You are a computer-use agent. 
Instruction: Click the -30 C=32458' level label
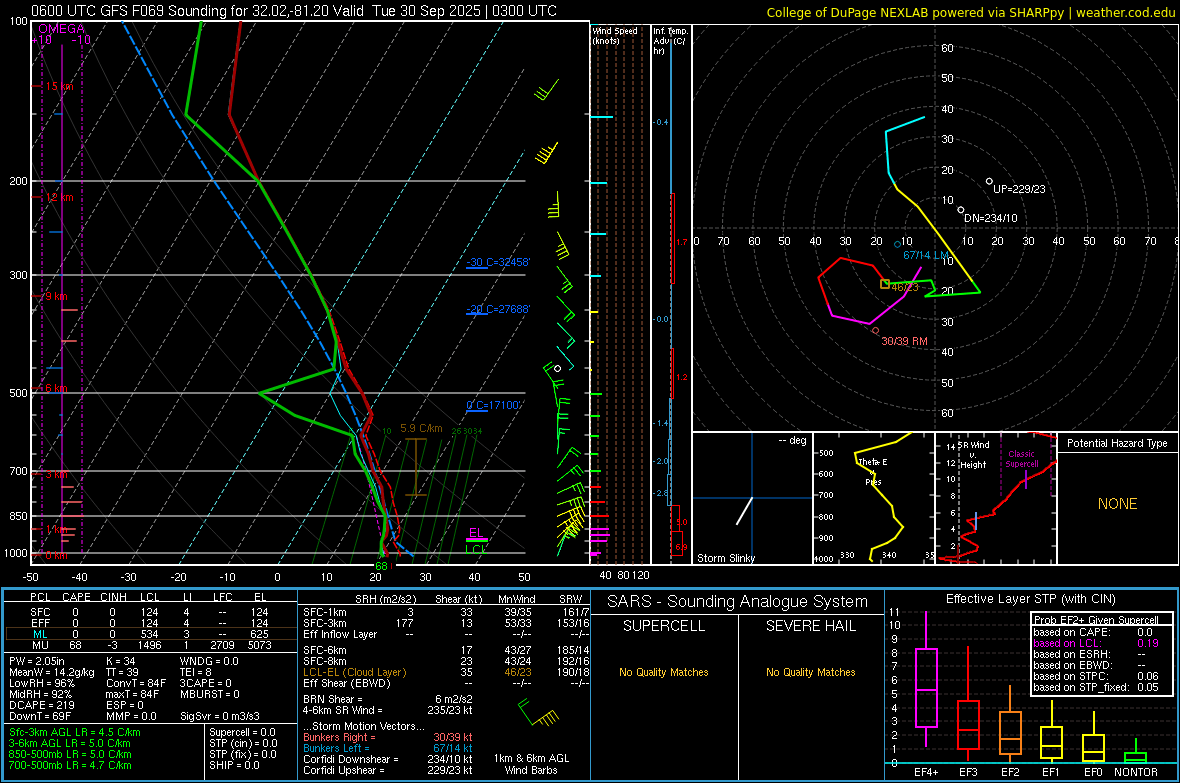coord(498,262)
